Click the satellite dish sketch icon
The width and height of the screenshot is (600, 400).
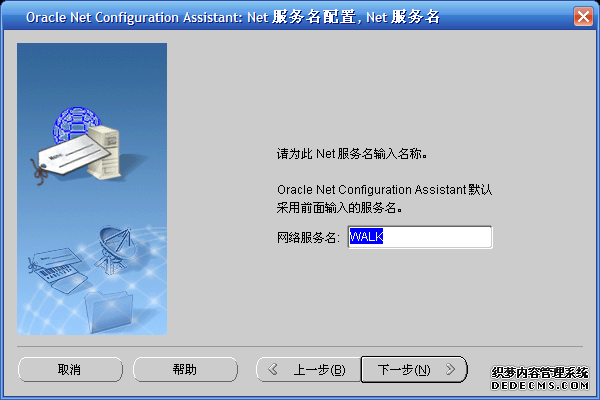[115, 245]
